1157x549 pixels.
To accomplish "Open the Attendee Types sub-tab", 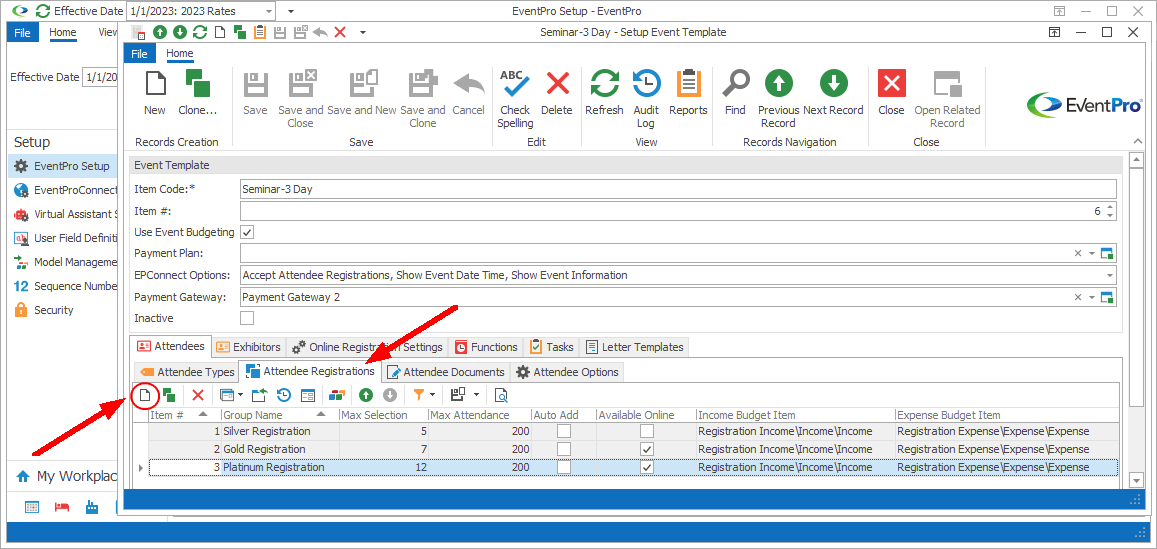I will [187, 371].
